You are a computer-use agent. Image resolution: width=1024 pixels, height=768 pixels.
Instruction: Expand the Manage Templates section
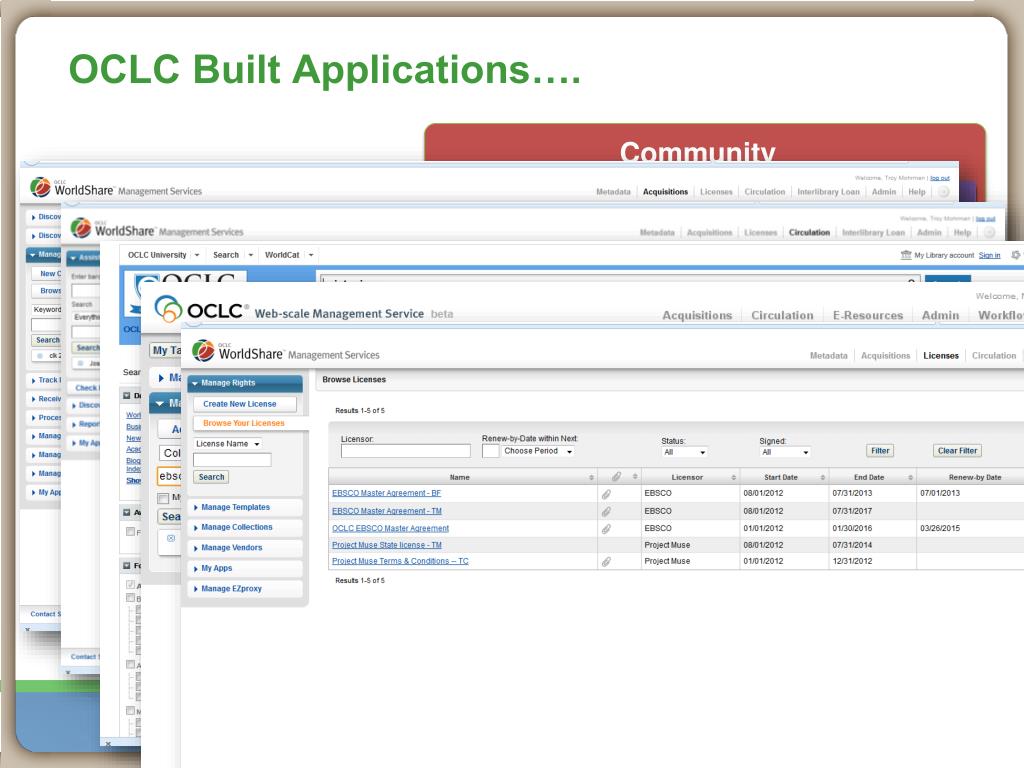point(245,507)
